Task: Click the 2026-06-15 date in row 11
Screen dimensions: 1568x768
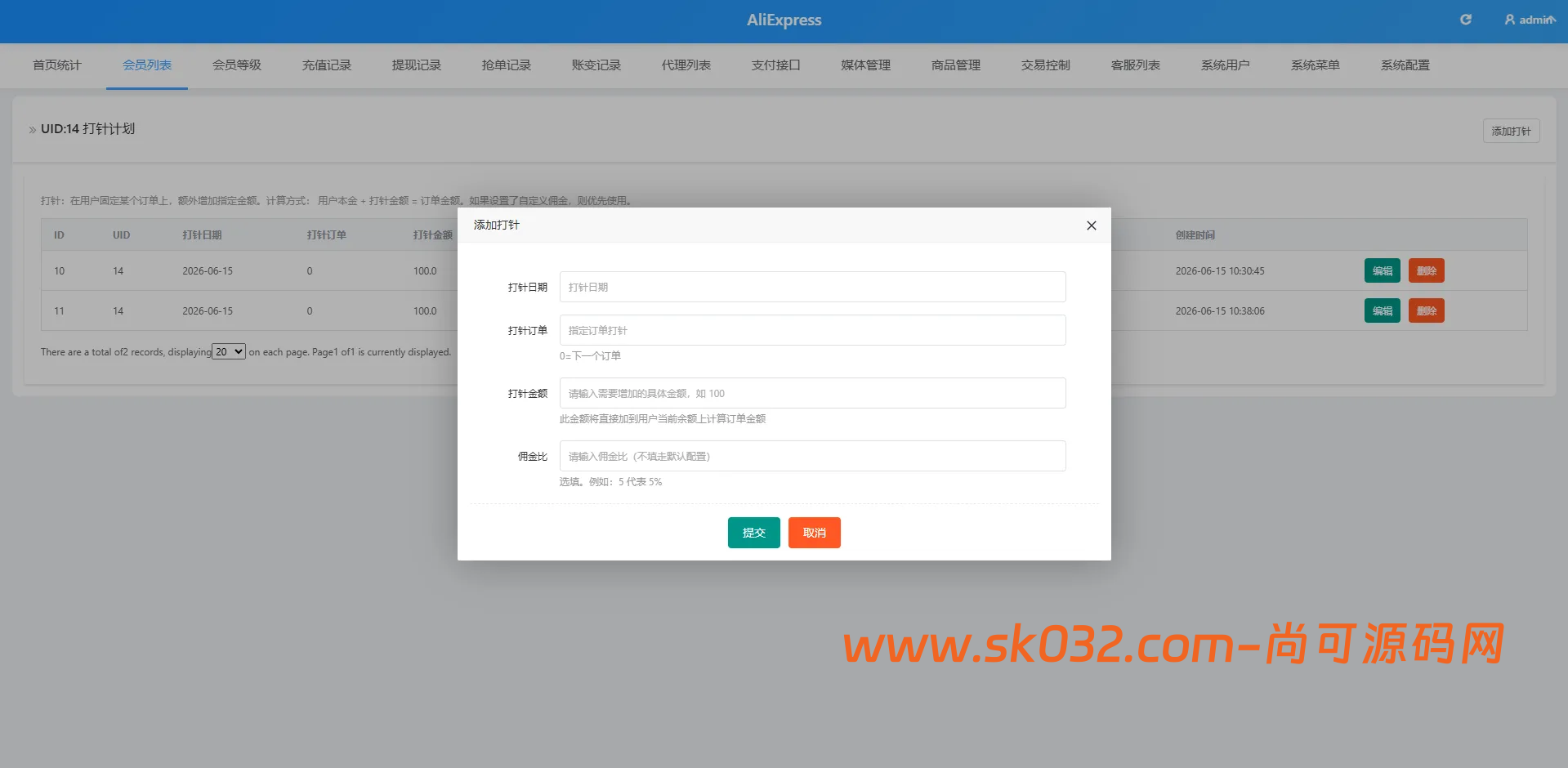Action: [208, 311]
